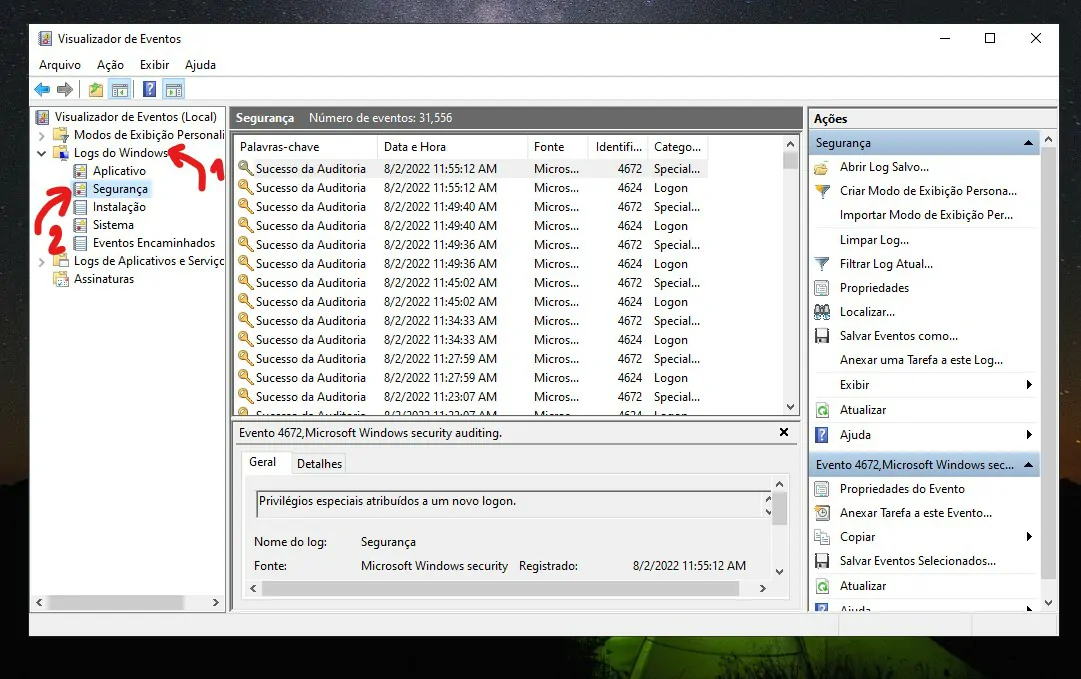Click Importar Modo de Exibição Per... action
This screenshot has width=1081, height=679.
tap(926, 215)
